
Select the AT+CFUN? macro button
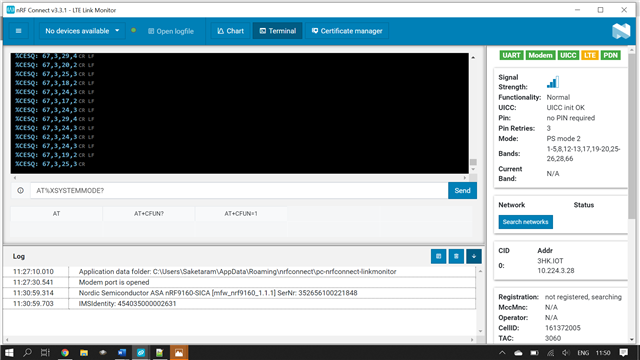pos(149,213)
